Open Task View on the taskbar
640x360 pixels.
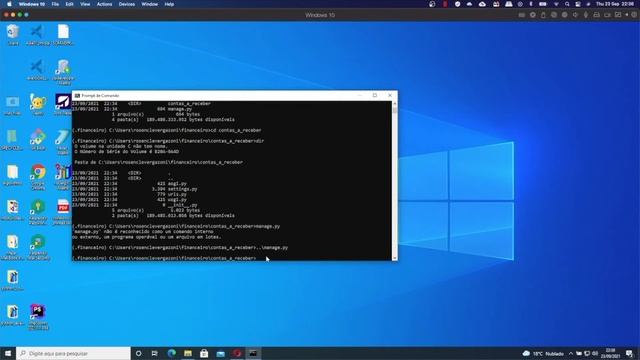click(155, 353)
